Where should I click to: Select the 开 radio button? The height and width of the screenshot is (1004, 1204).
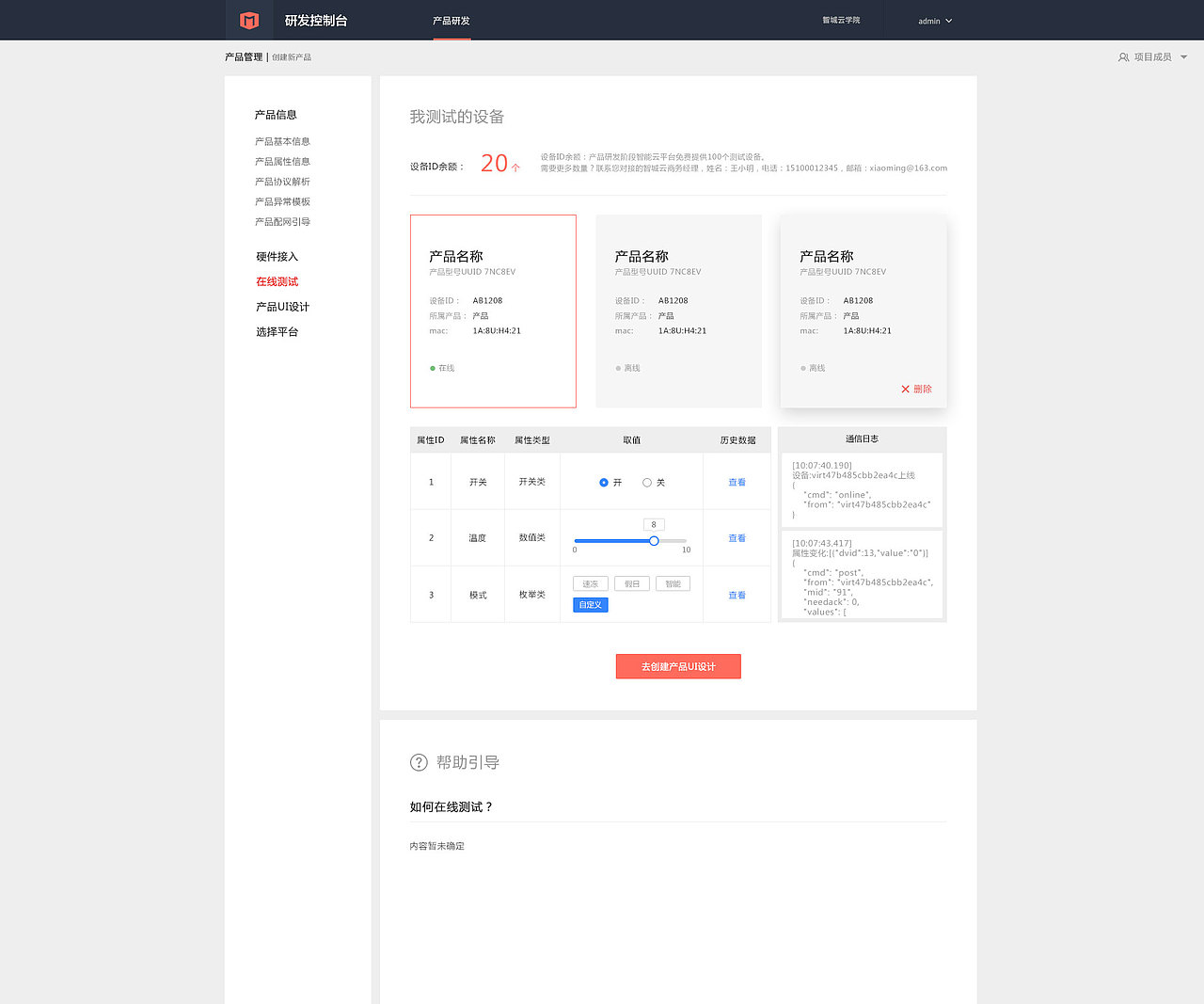tap(604, 482)
